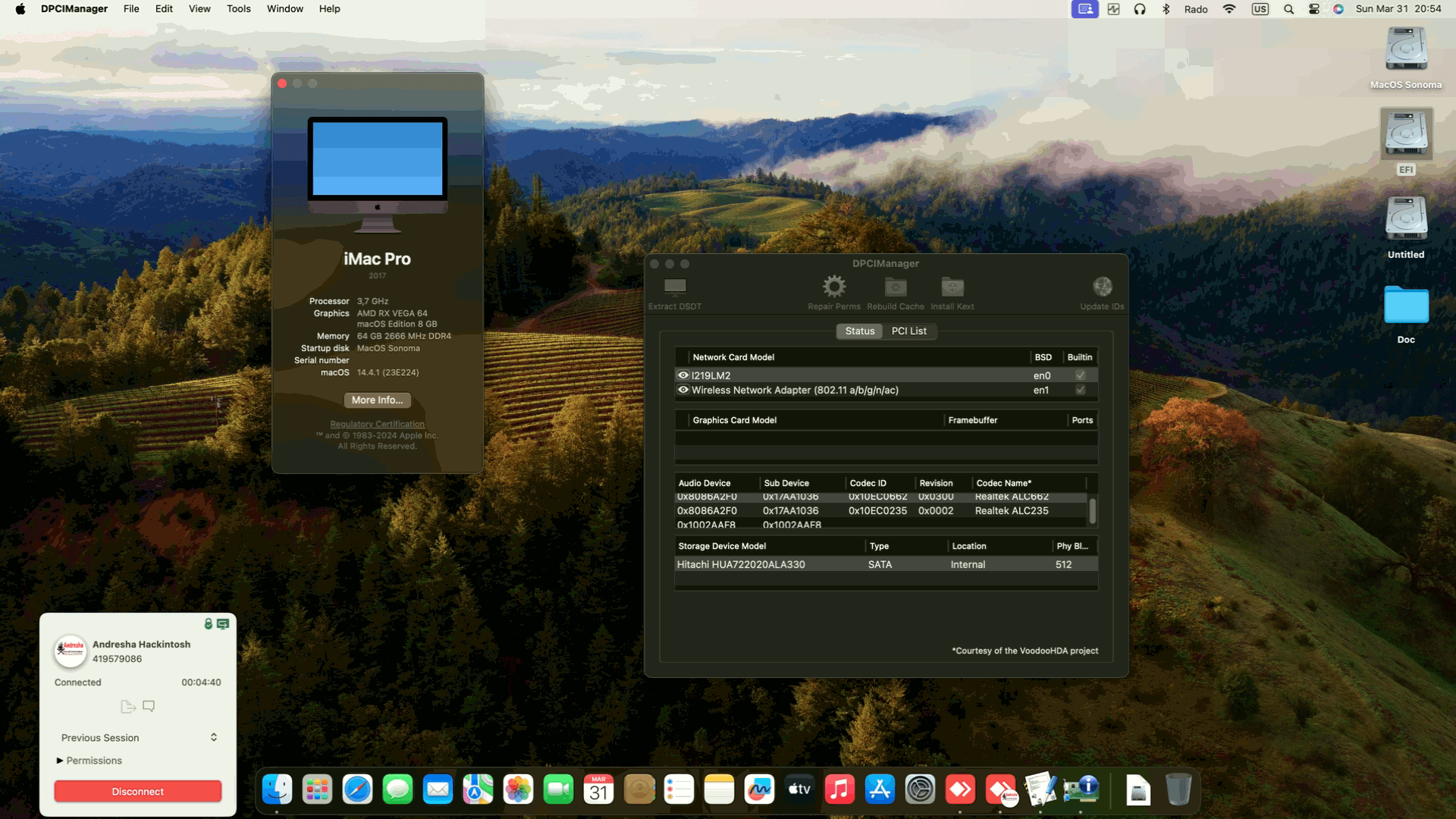Open Spotlight search in menu bar
The width and height of the screenshot is (1456, 819).
(x=1288, y=9)
